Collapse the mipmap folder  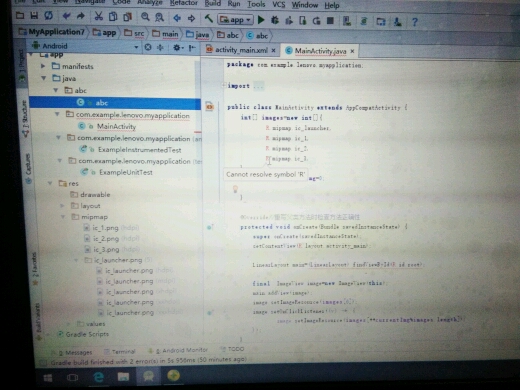pyautogui.click(x=63, y=217)
